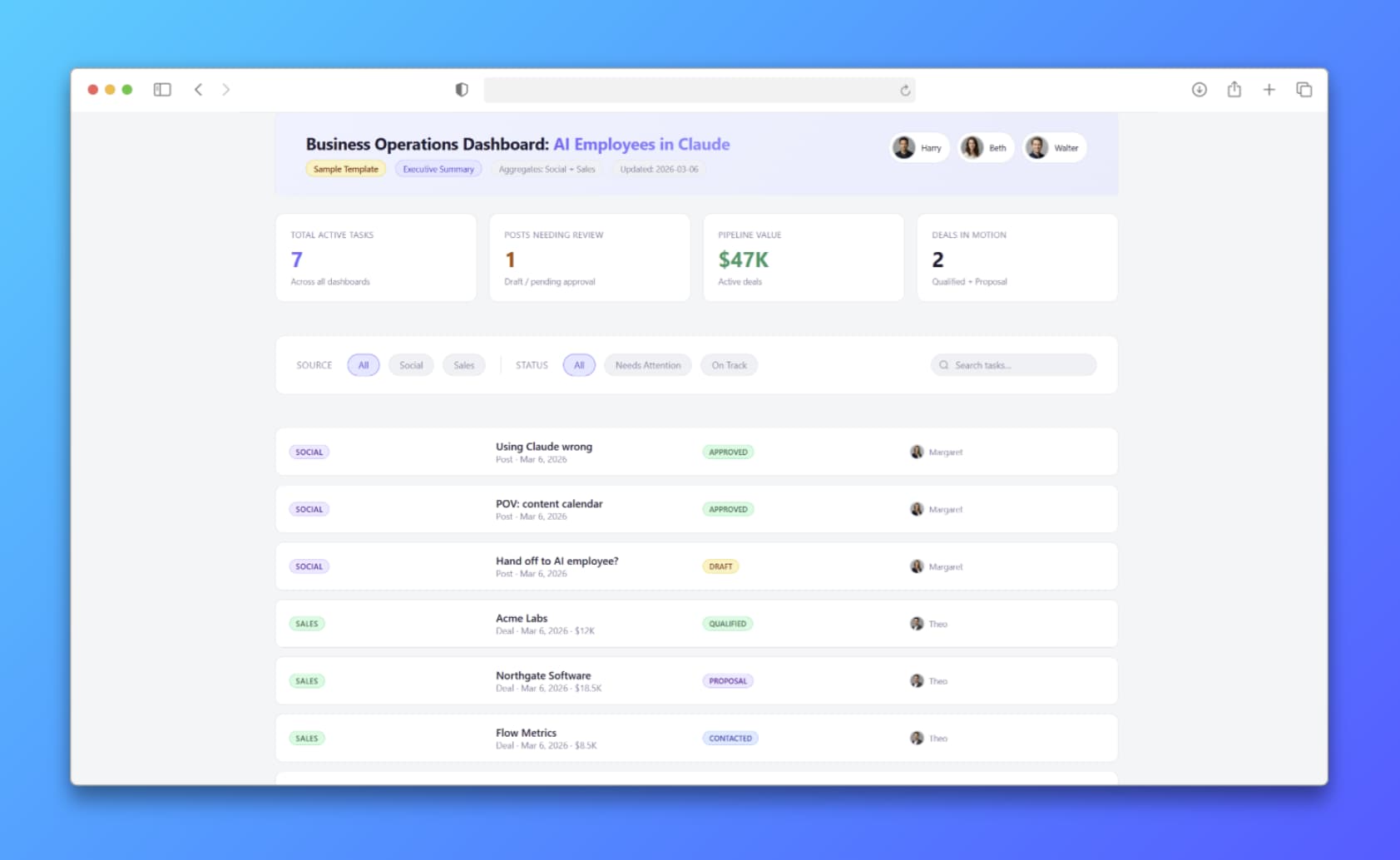Open the privacy shield icon

(462, 90)
